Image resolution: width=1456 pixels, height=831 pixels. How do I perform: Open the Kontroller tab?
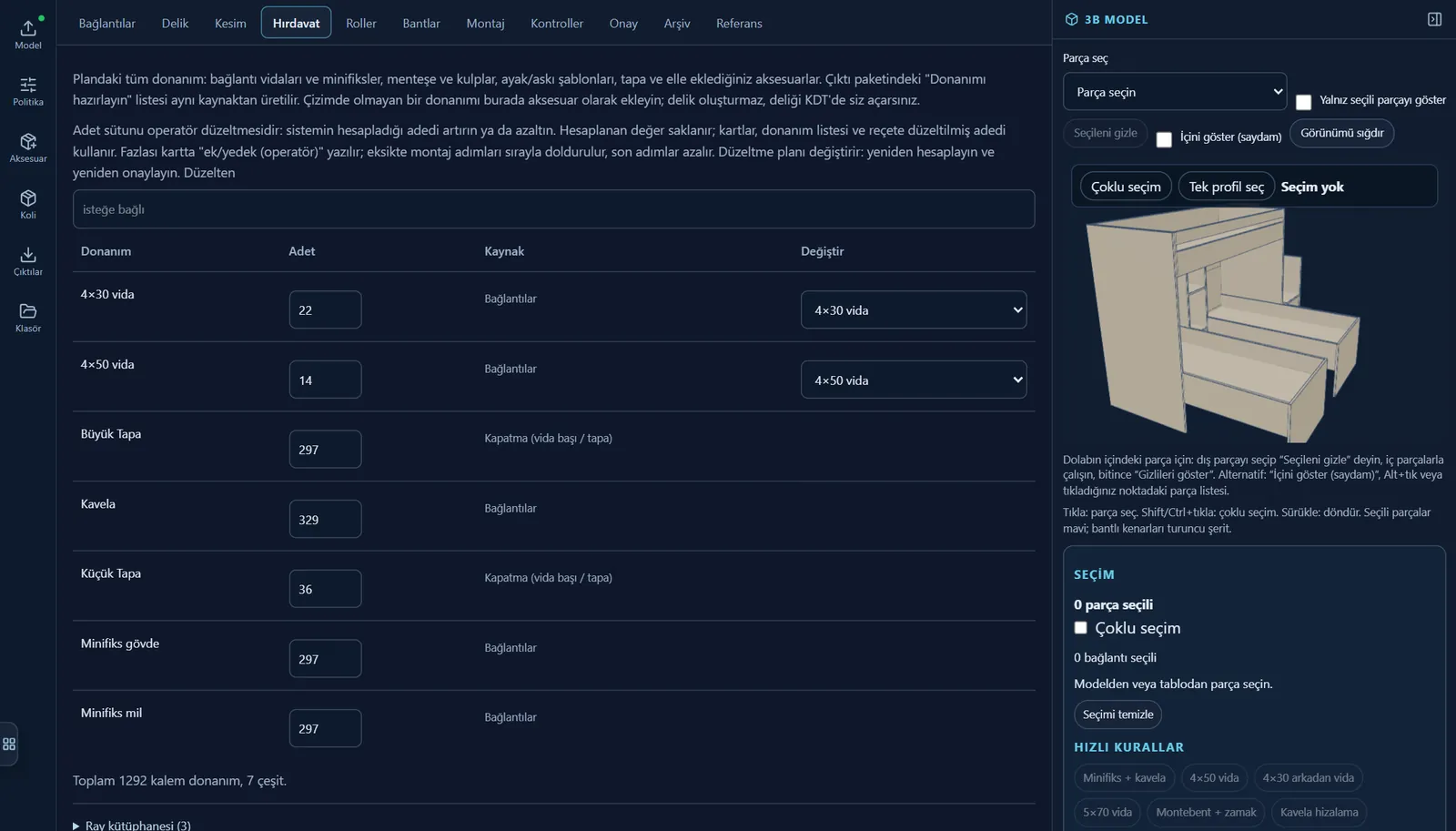pos(557,23)
